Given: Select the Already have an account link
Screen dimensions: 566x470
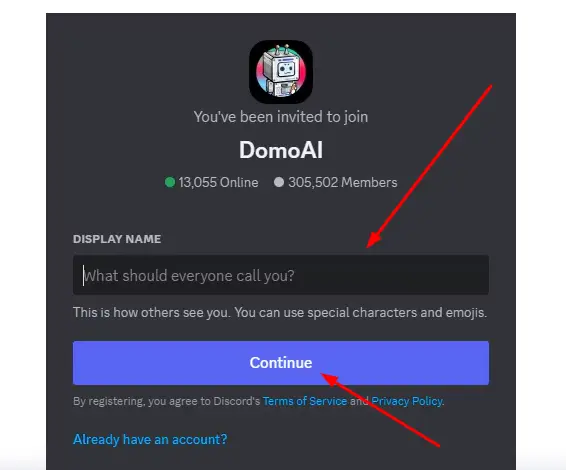Looking at the screenshot, I should pos(150,439).
